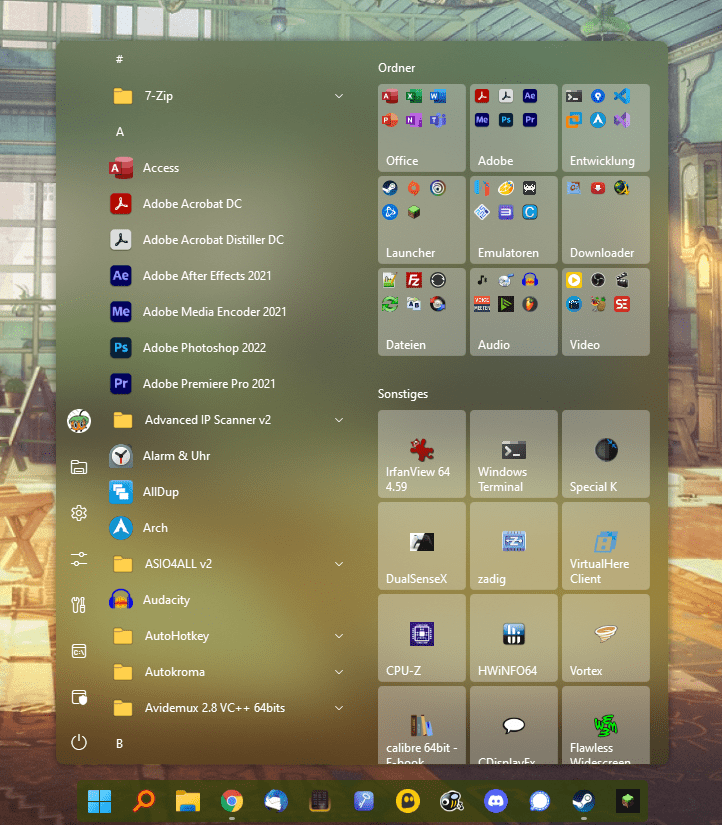The height and width of the screenshot is (825, 722).
Task: Open File Explorer from the taskbar
Action: (x=188, y=801)
